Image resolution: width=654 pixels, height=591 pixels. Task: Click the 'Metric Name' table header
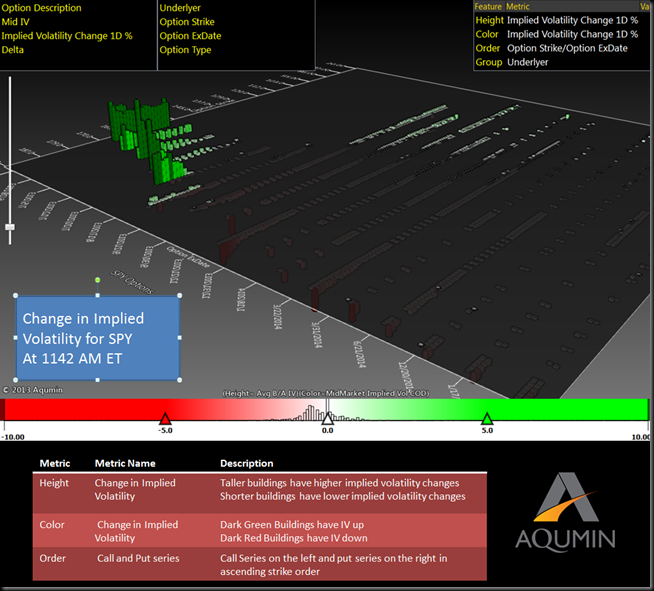coord(125,463)
